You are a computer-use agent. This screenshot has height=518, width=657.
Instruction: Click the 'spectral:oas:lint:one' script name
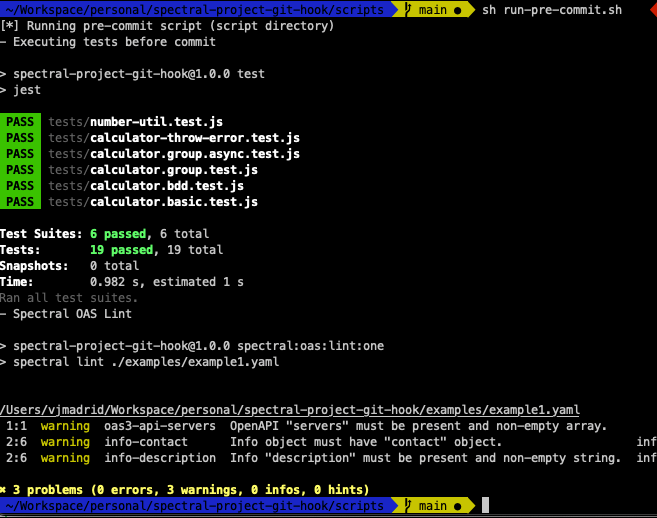[x=310, y=346]
